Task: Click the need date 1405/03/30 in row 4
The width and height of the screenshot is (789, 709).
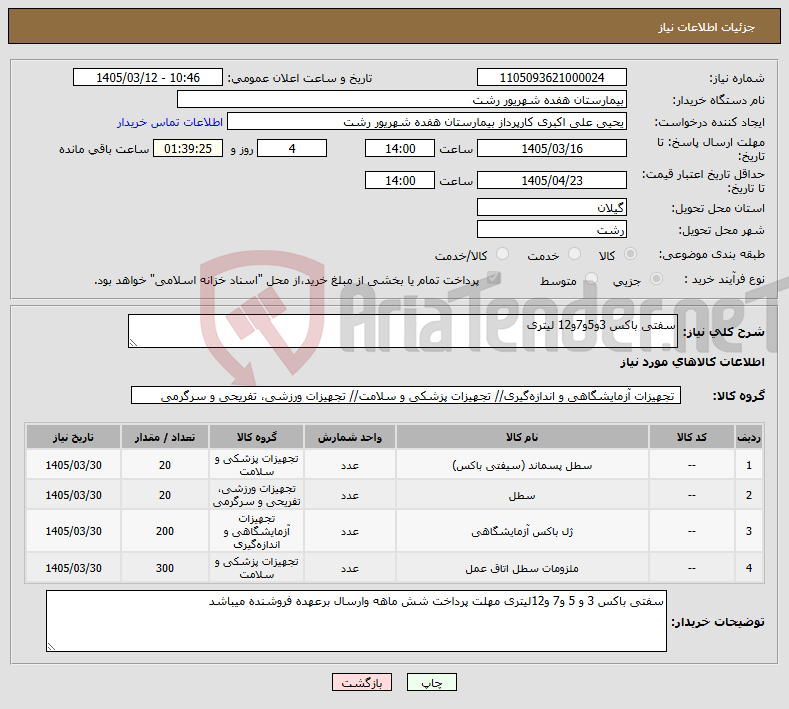Action: (x=73, y=568)
